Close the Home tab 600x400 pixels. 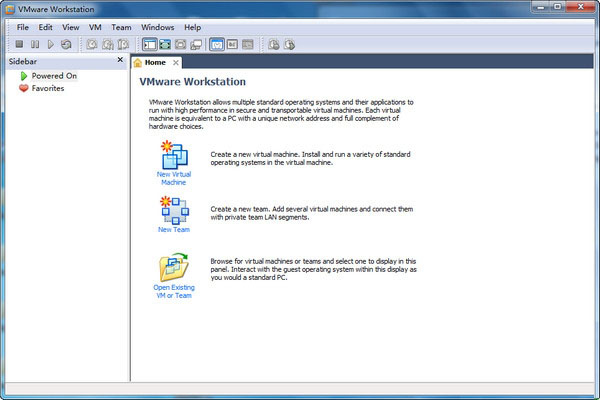coord(176,62)
